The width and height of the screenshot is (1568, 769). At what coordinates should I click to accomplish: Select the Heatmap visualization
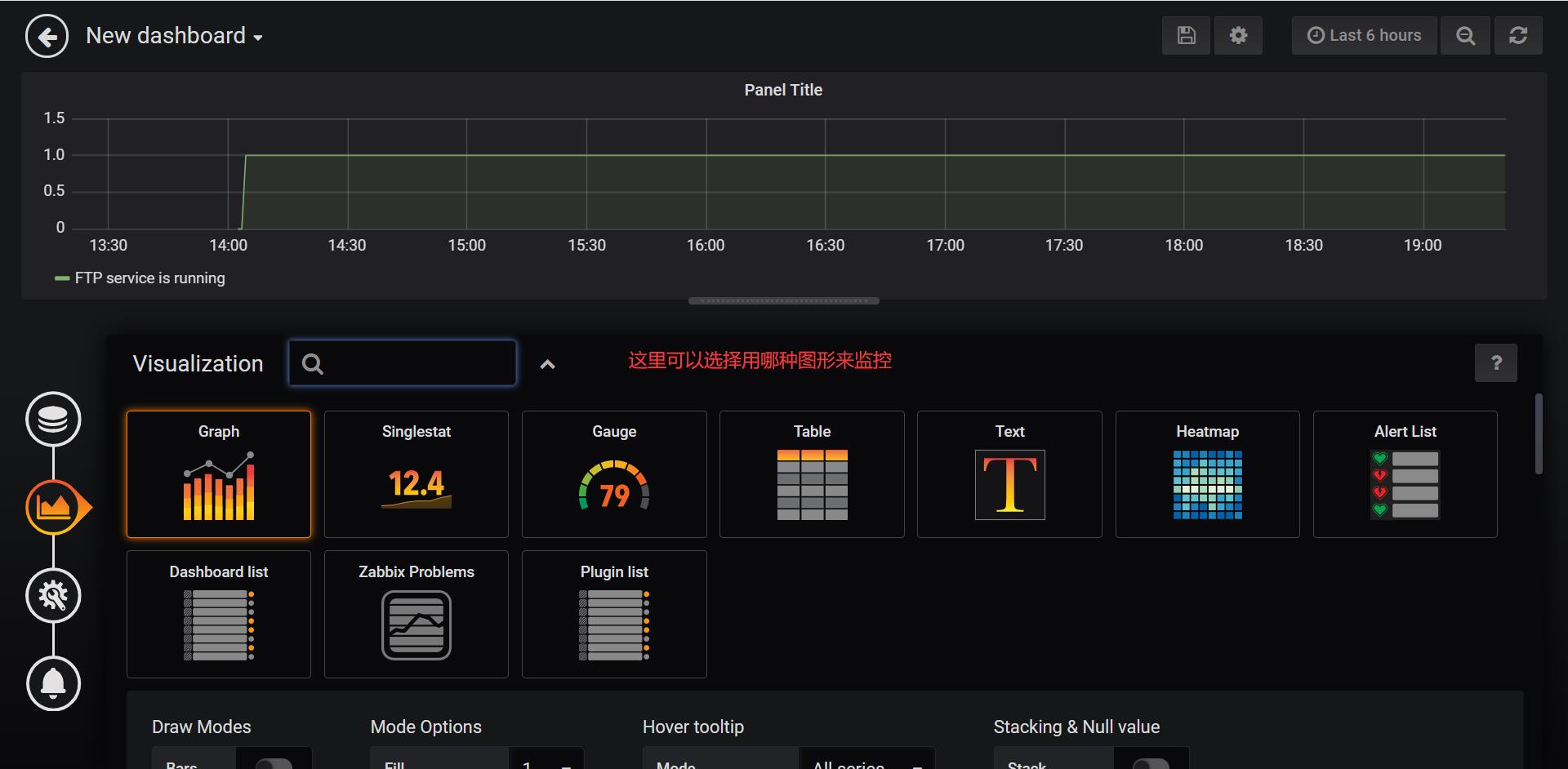(x=1207, y=474)
